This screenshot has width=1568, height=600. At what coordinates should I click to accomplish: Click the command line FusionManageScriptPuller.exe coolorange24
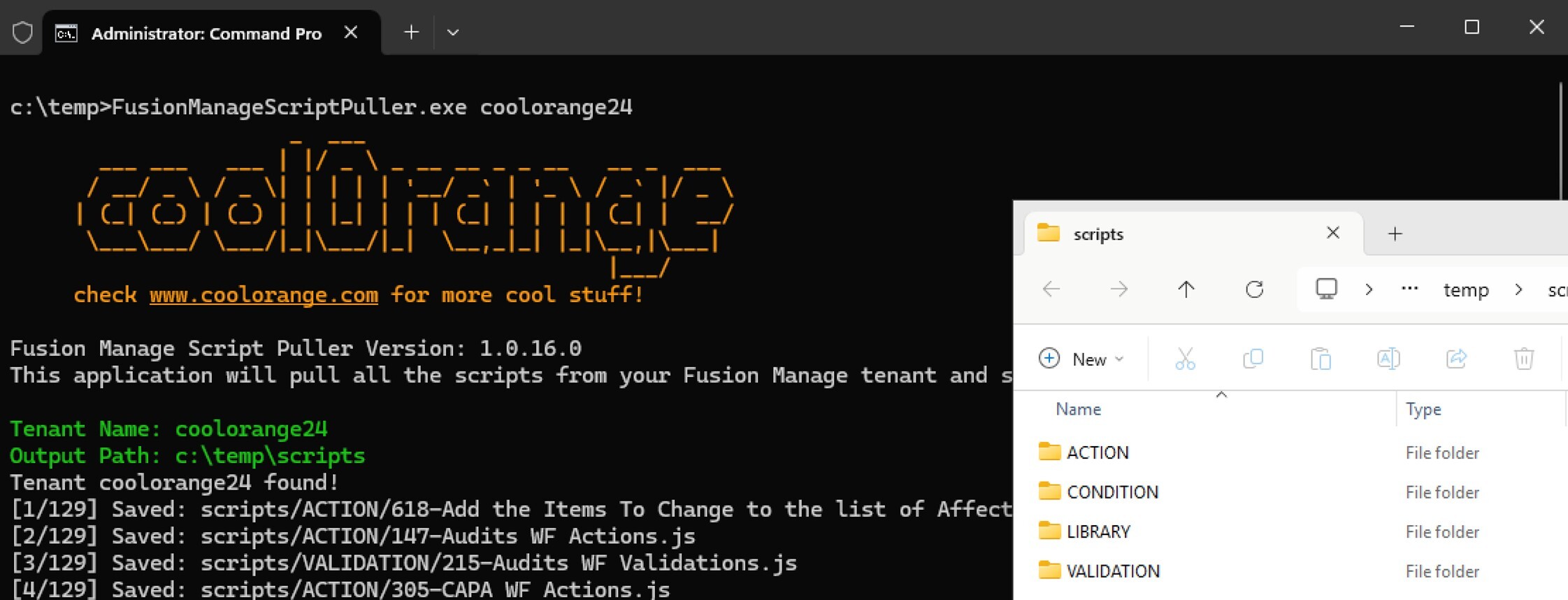coord(321,107)
